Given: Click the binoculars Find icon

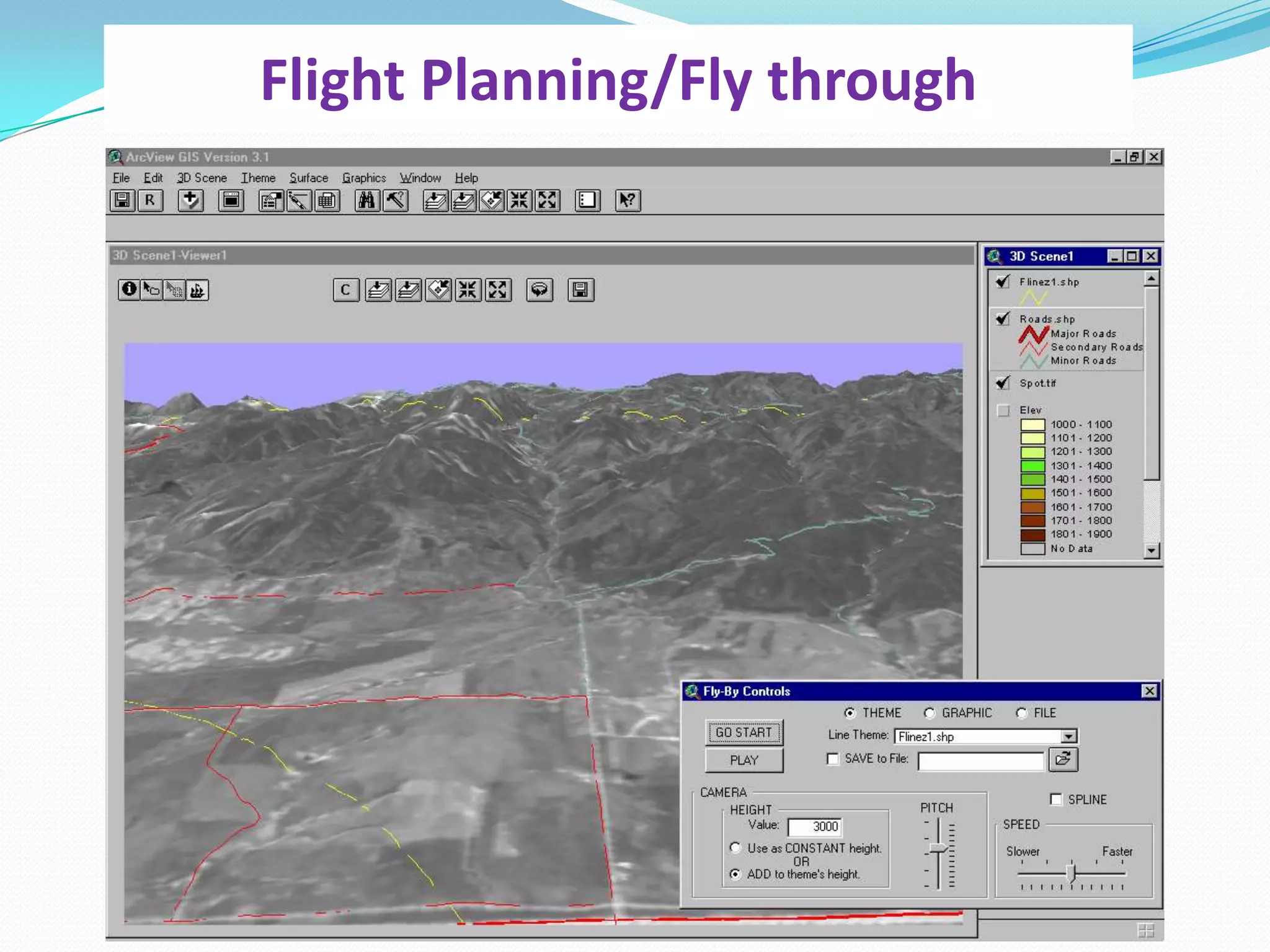Looking at the screenshot, I should tap(367, 200).
